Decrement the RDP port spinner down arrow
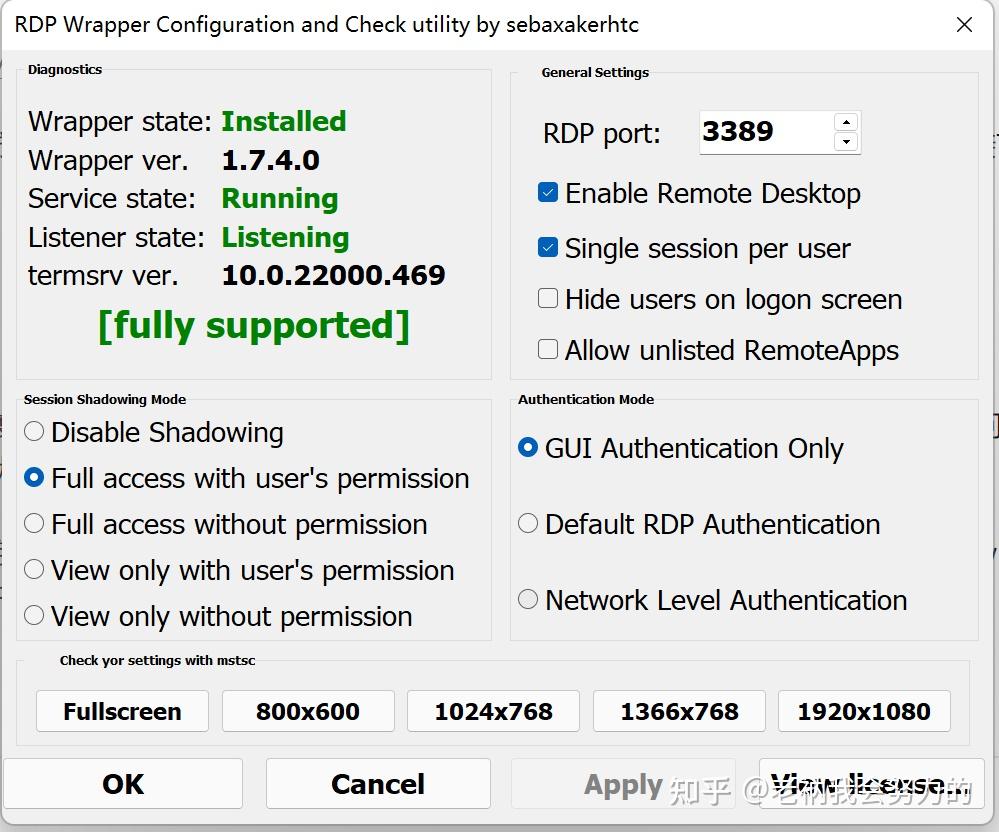The image size is (999, 832). (x=846, y=142)
